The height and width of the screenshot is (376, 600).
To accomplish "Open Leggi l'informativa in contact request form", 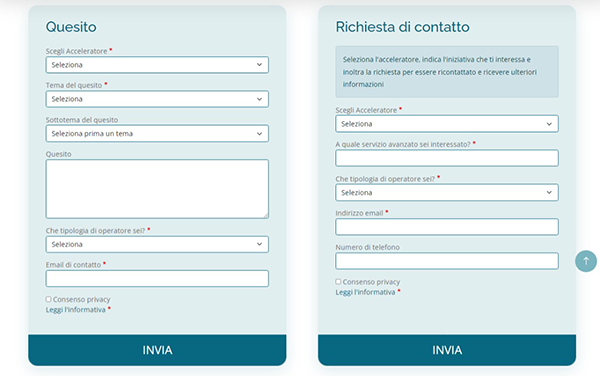I will [x=365, y=292].
